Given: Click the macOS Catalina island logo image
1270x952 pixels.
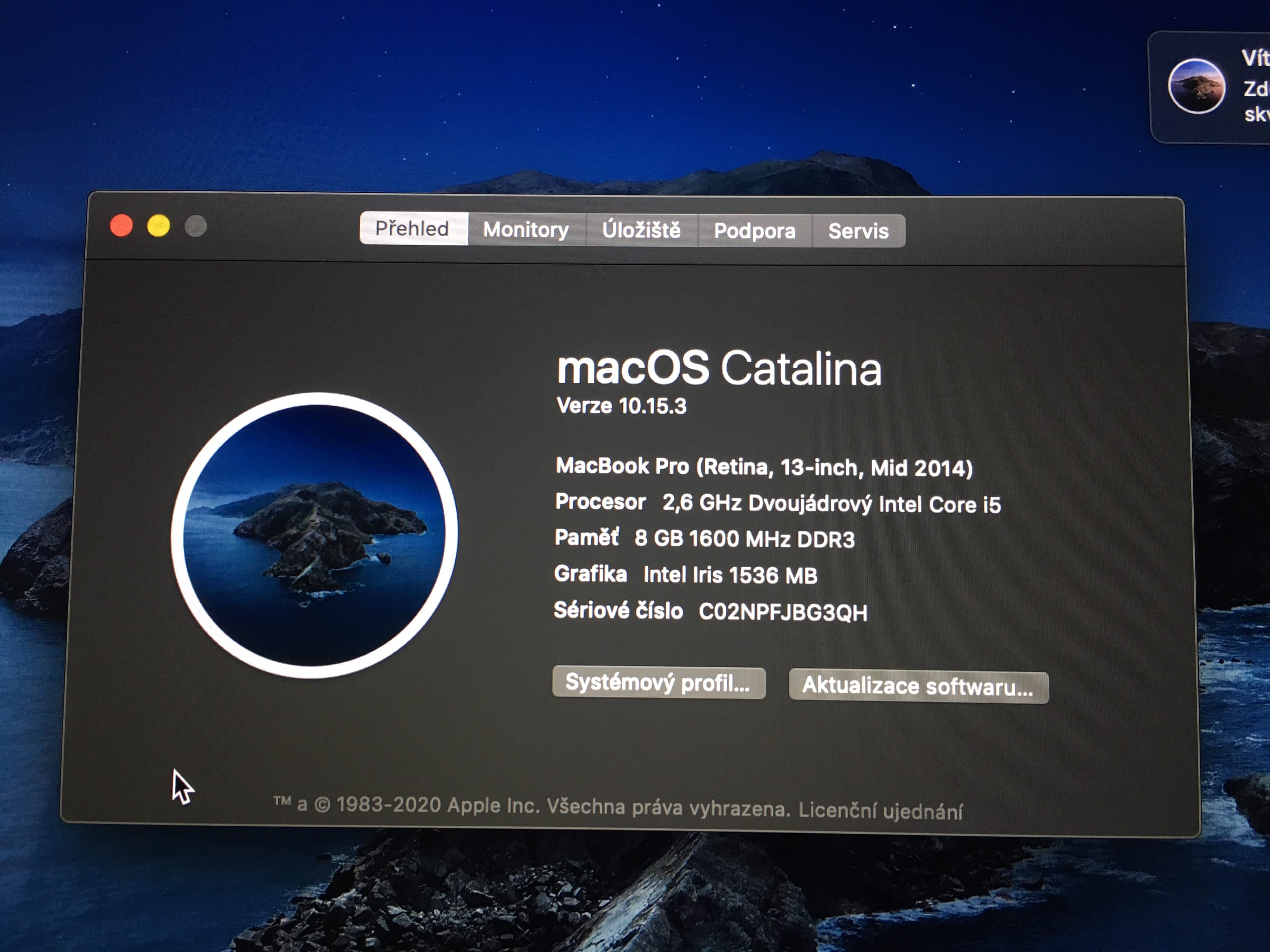Looking at the screenshot, I should (314, 535).
